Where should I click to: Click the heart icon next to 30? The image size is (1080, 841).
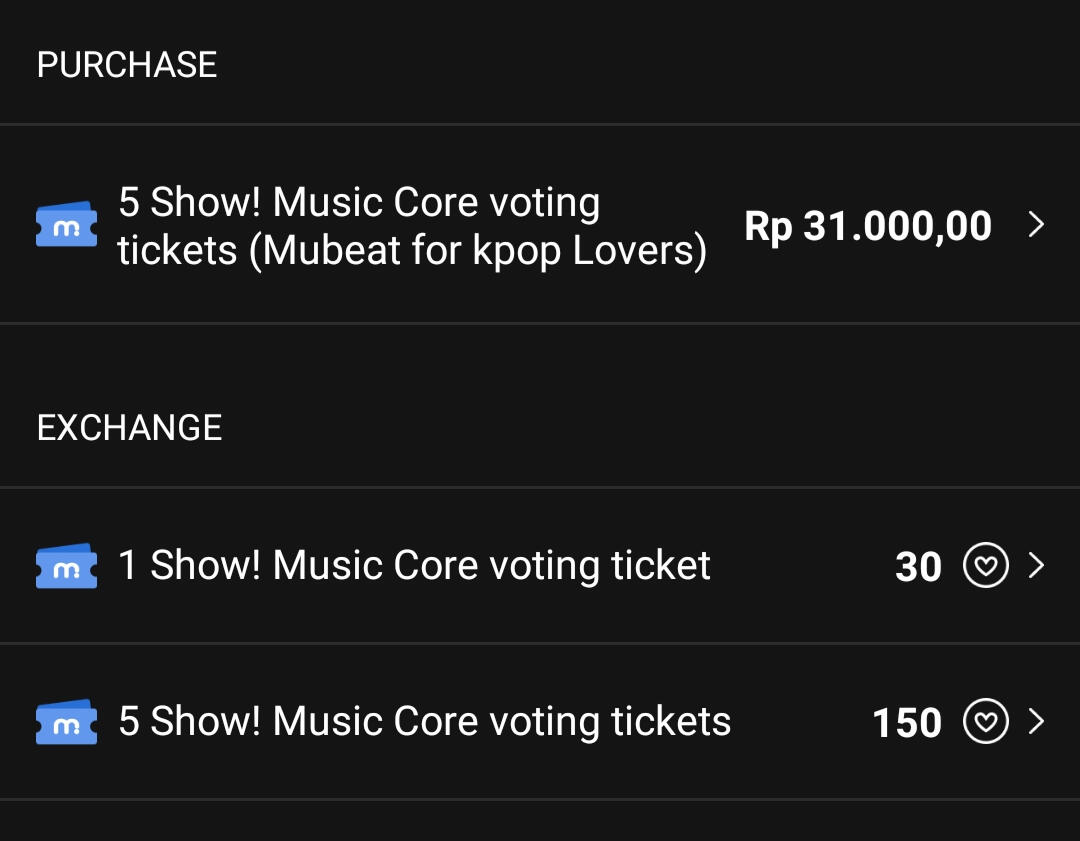(x=986, y=565)
